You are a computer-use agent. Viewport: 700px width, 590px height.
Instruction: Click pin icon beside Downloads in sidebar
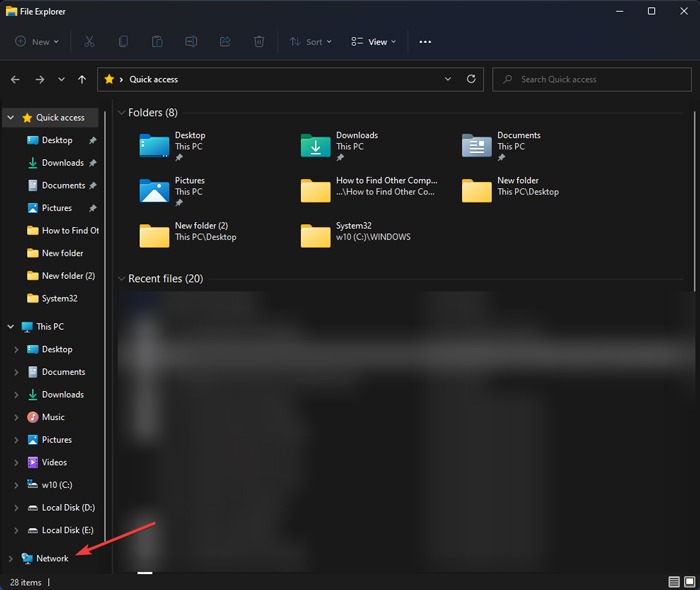92,163
